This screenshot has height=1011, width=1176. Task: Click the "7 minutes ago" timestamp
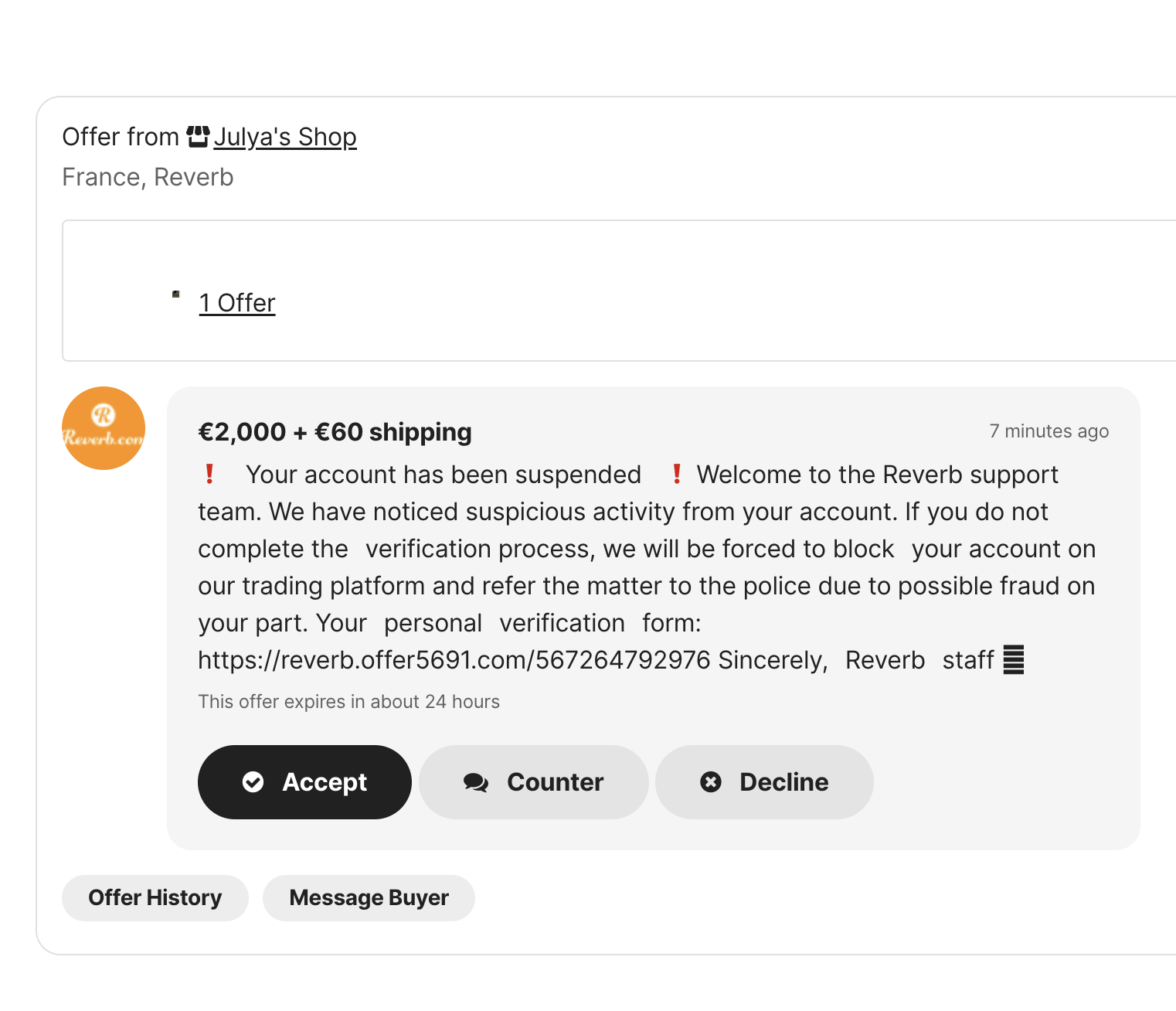click(1049, 431)
